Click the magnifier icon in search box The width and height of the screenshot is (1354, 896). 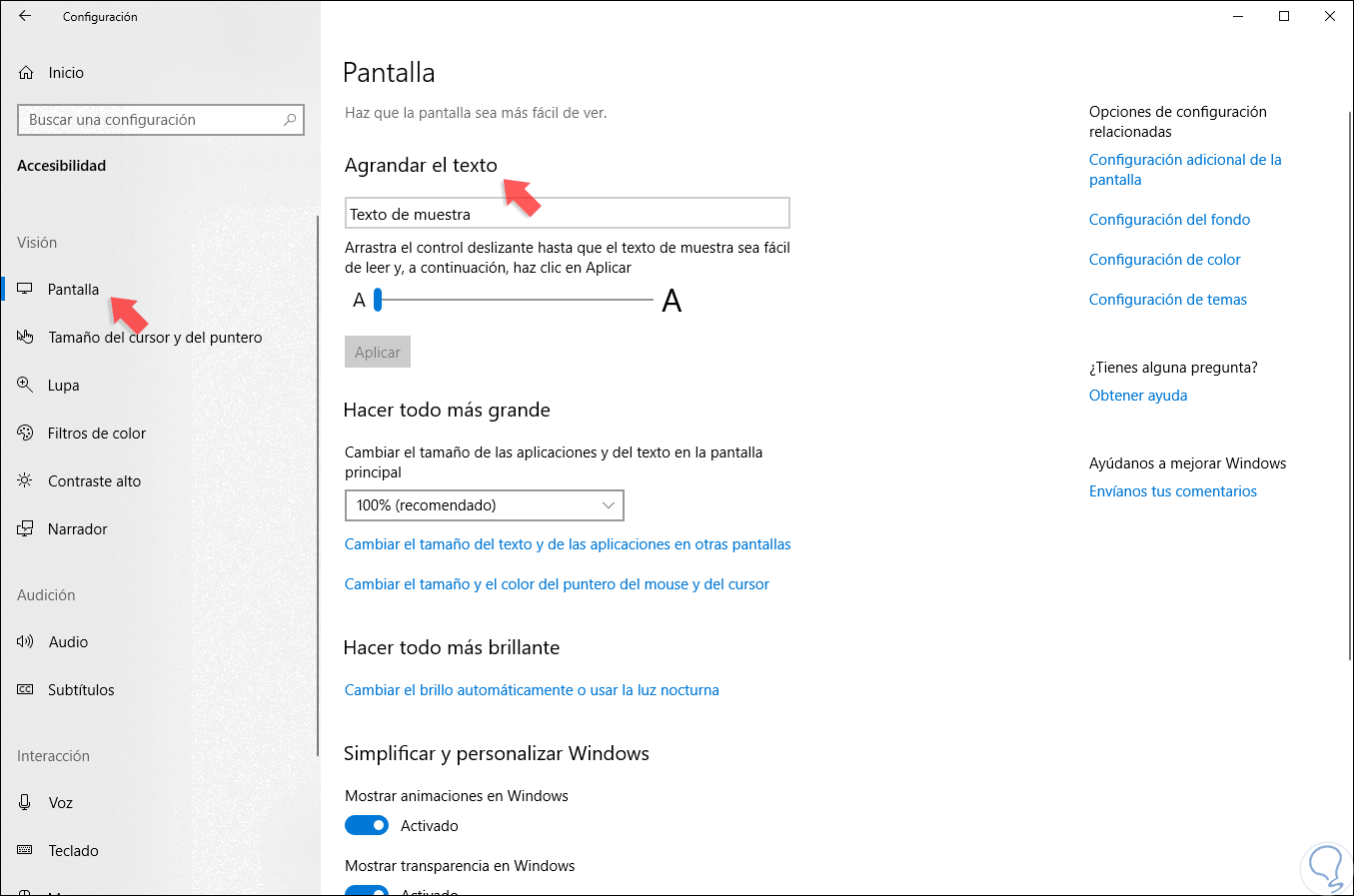point(290,120)
